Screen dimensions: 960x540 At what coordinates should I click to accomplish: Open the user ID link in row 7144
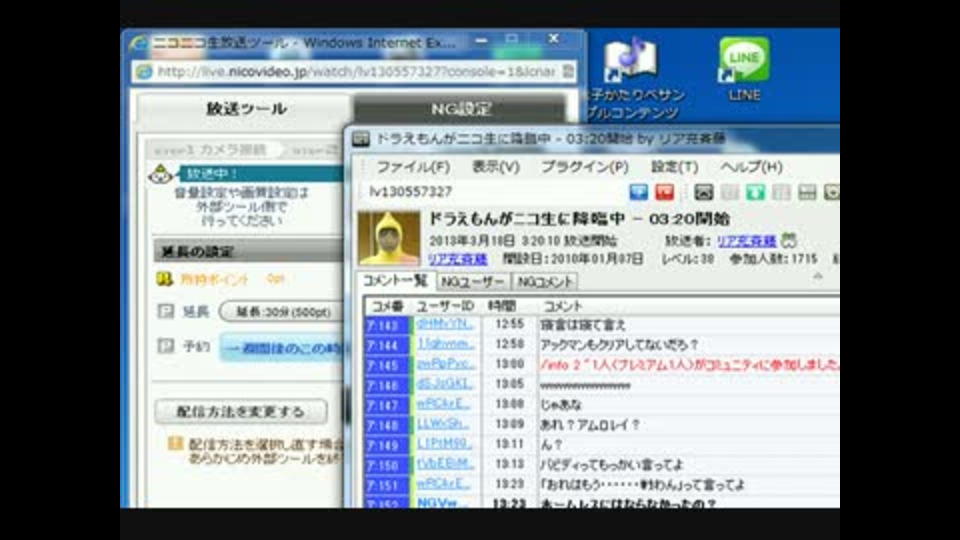click(446, 344)
